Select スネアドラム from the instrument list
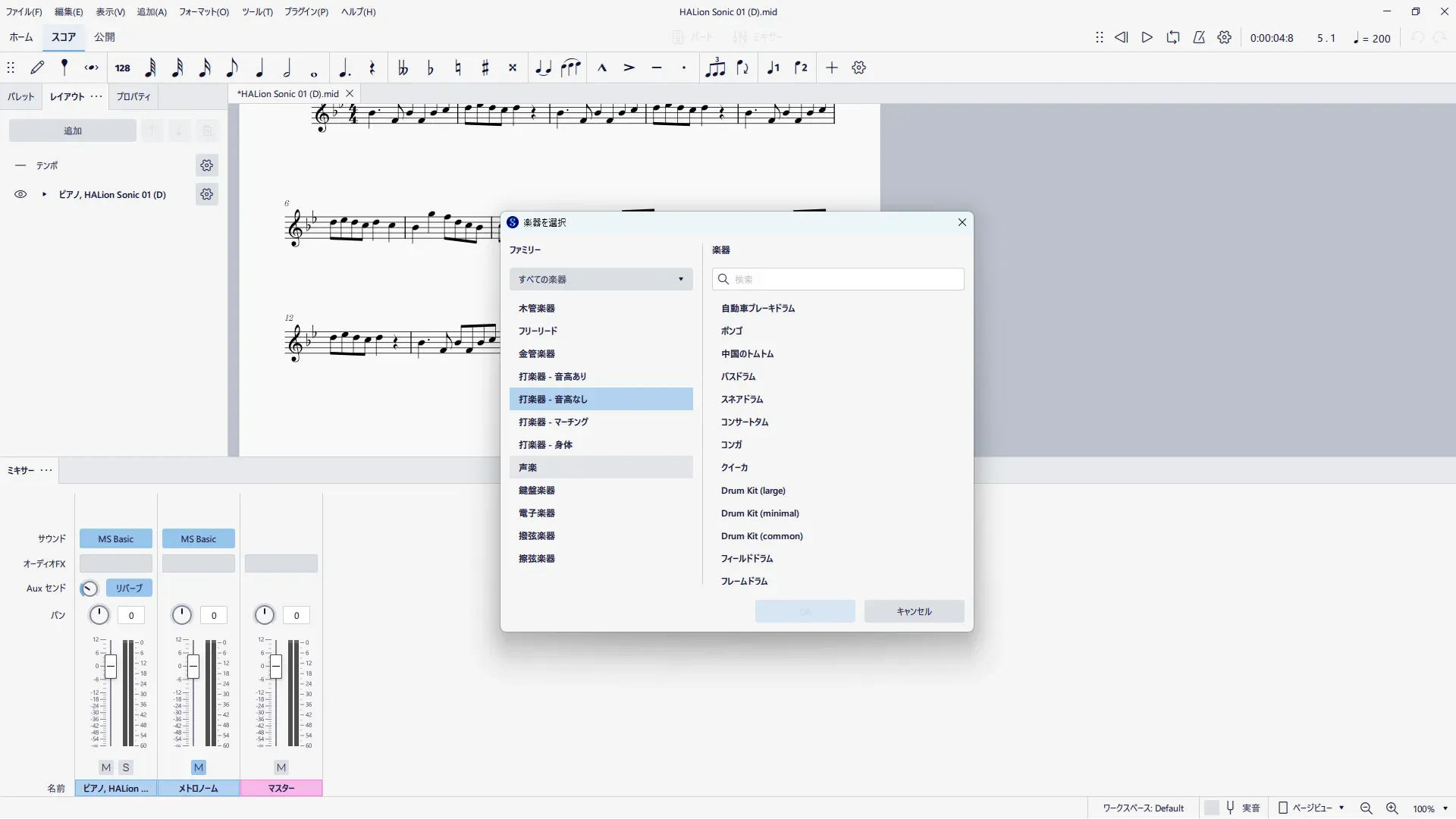The height and width of the screenshot is (819, 1456). click(x=742, y=400)
